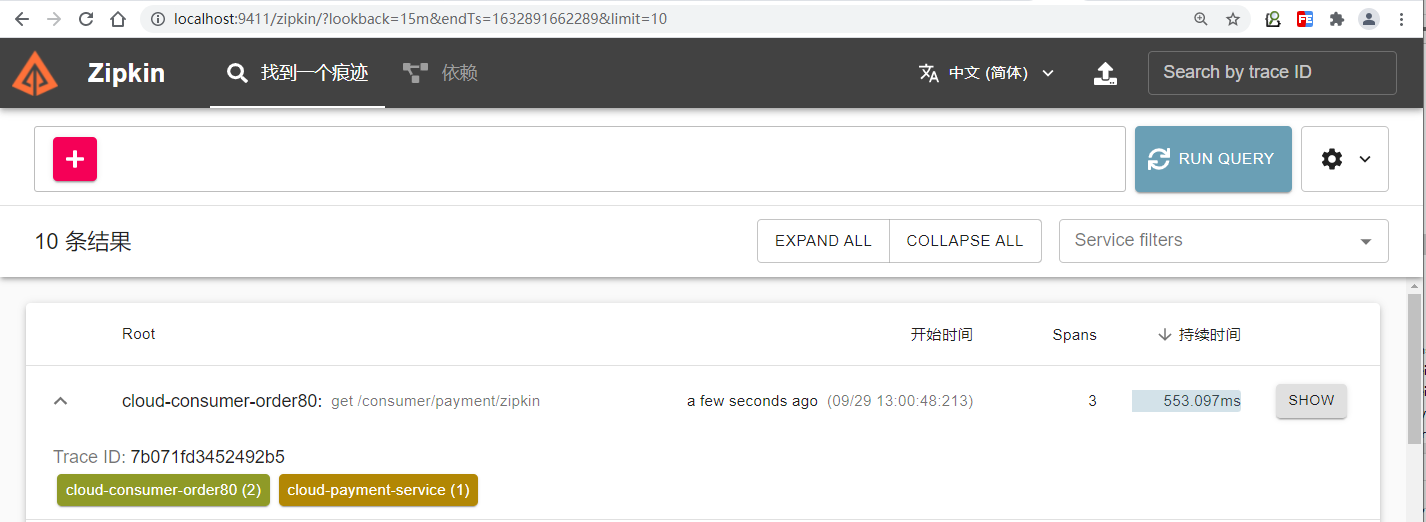This screenshot has width=1426, height=522.
Task: Open the browser home page icon
Action: [x=118, y=19]
